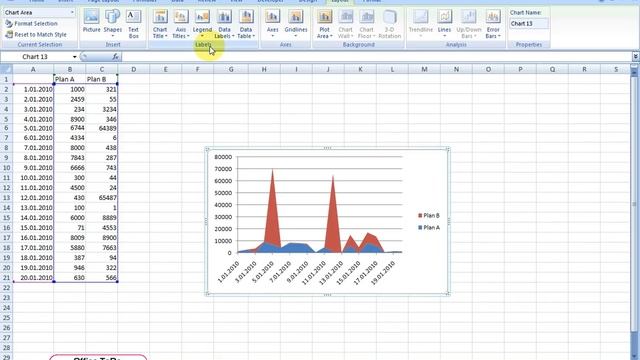Click Format Selection

point(31,24)
